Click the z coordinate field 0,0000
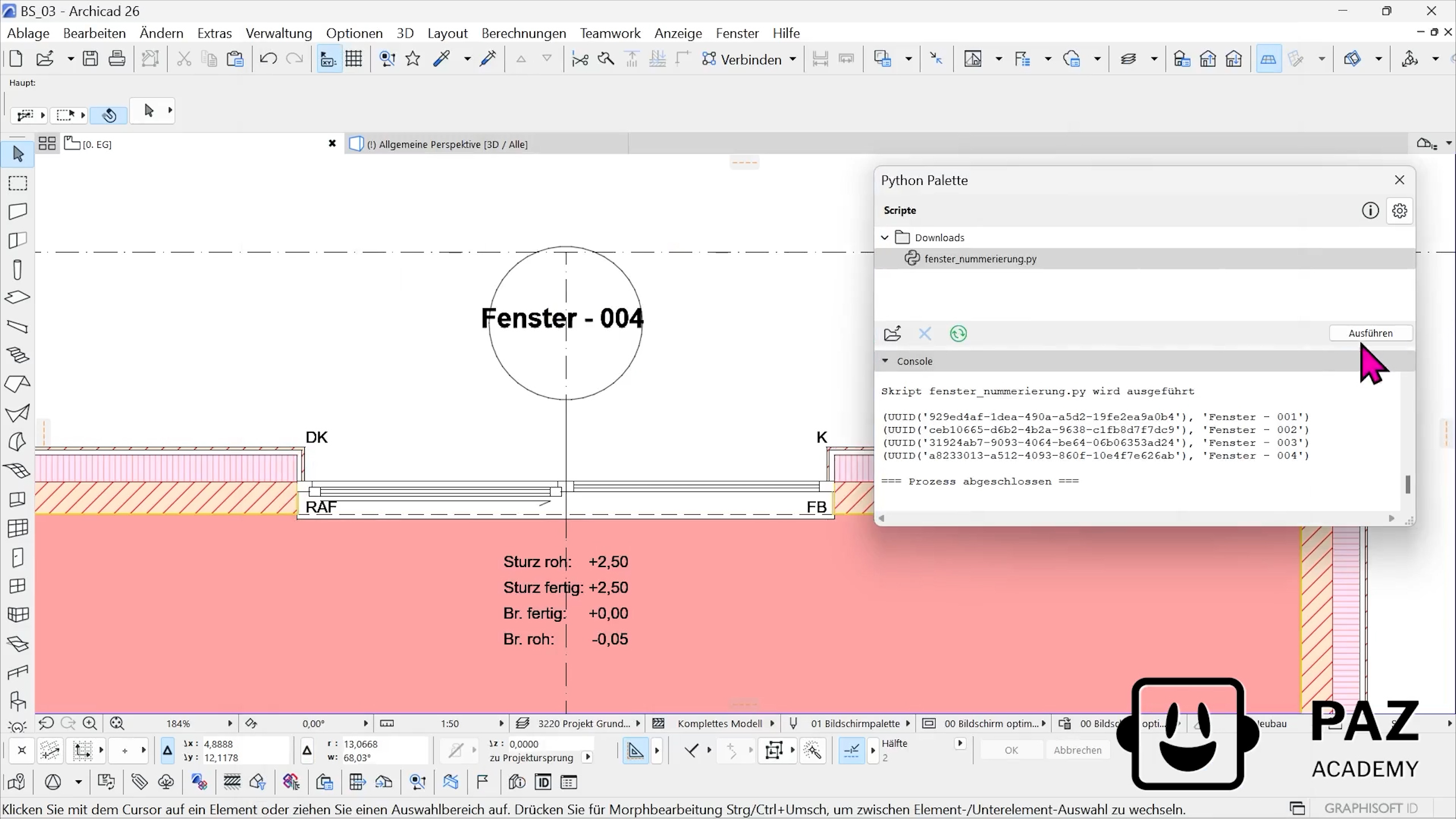Screen dimensions: 1456x819 [x=549, y=744]
